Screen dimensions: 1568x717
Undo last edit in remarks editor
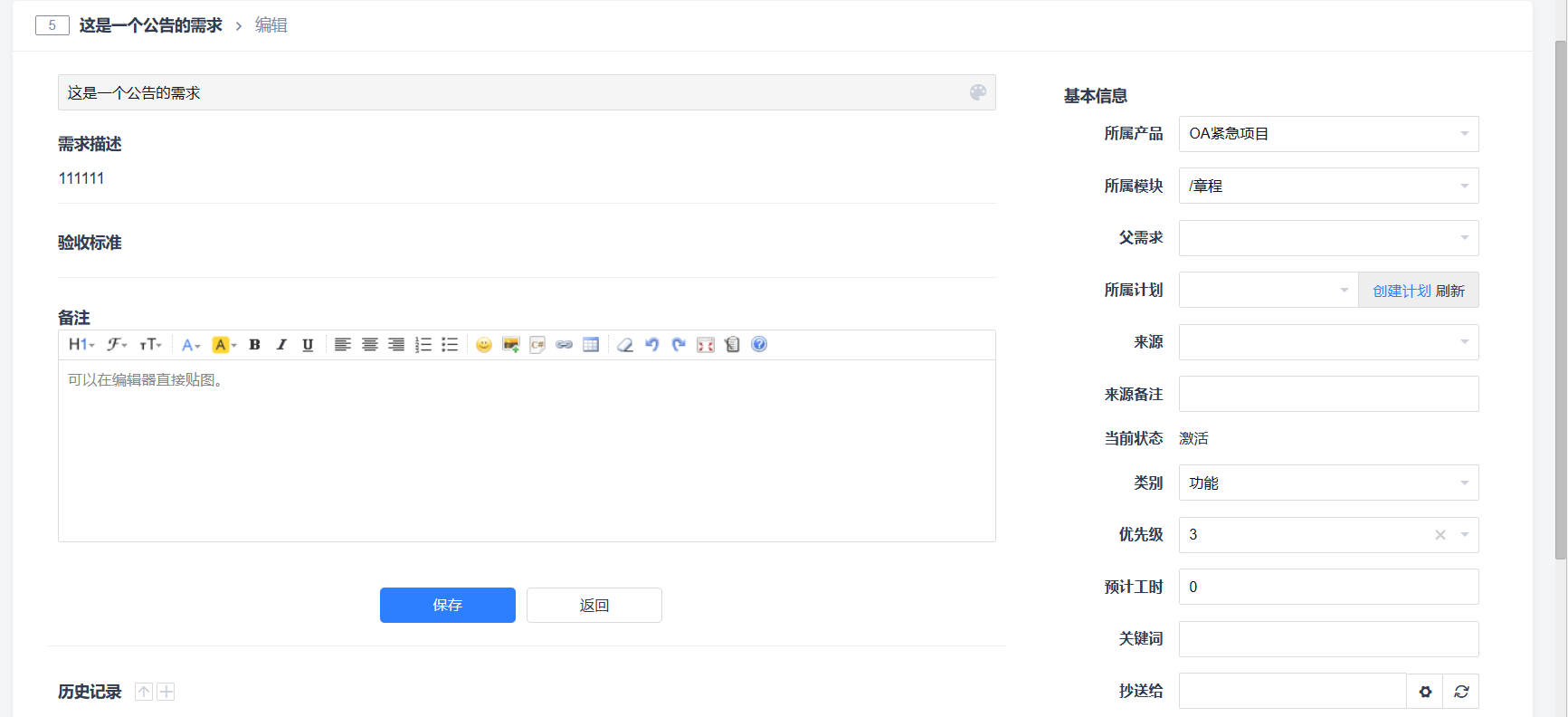(651, 345)
